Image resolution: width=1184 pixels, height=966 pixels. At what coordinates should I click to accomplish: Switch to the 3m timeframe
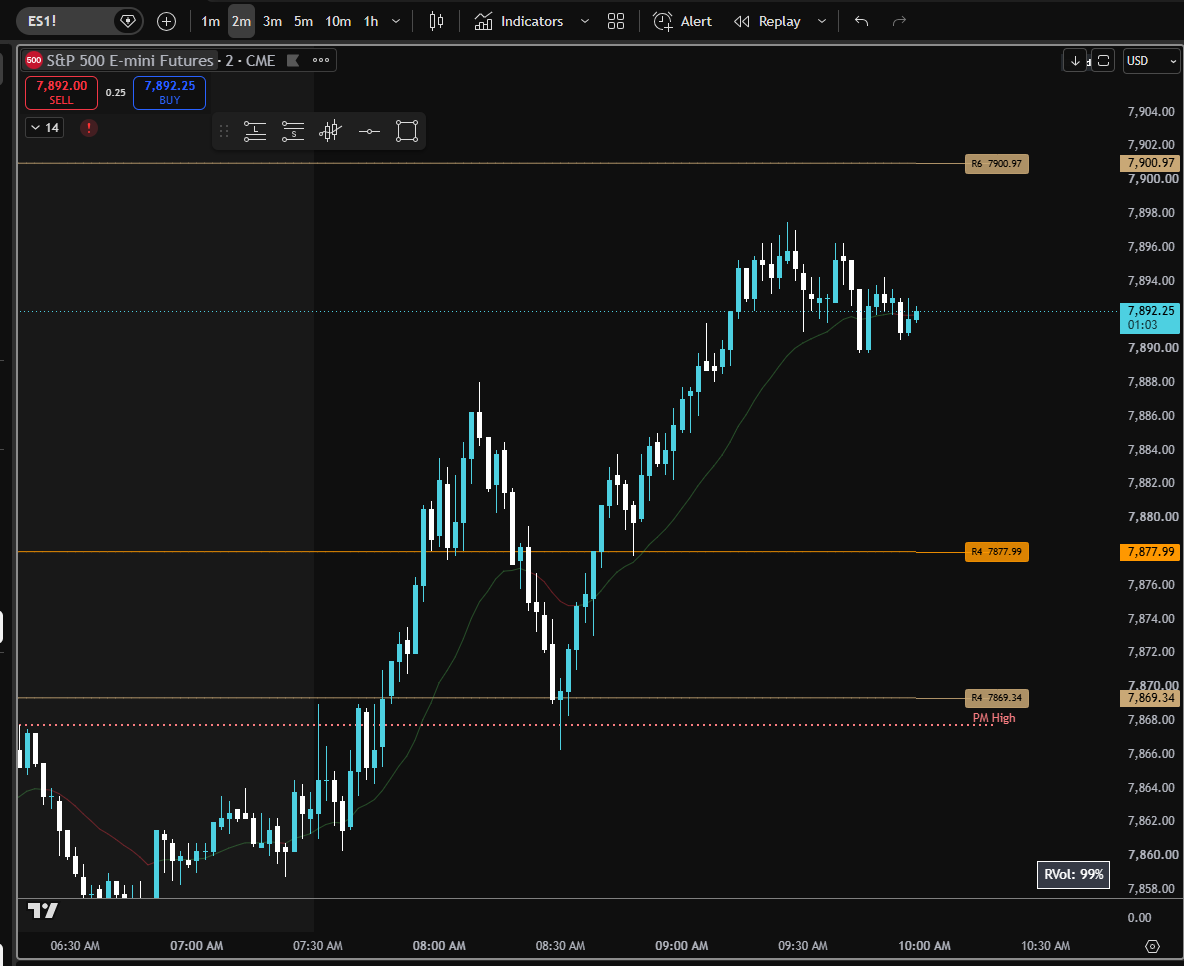pos(273,21)
